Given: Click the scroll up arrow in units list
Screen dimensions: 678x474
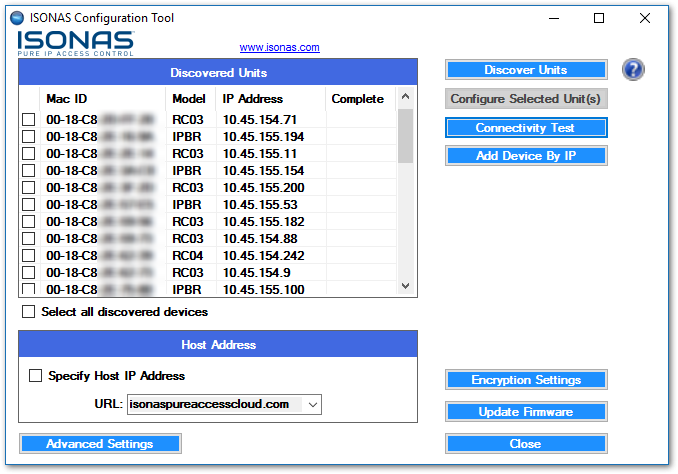Looking at the screenshot, I should 405,96.
